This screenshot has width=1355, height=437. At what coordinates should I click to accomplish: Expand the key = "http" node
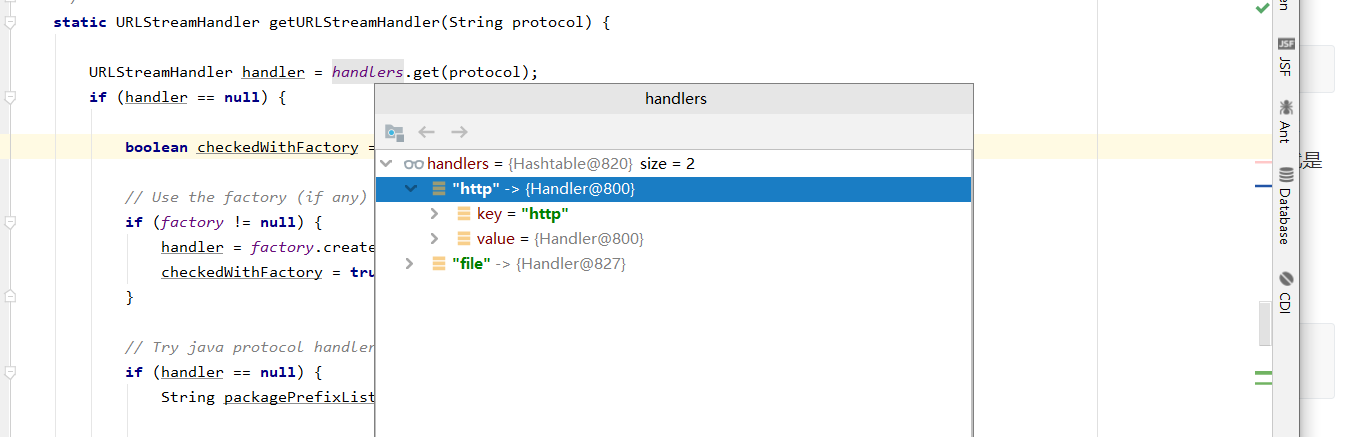tap(434, 214)
